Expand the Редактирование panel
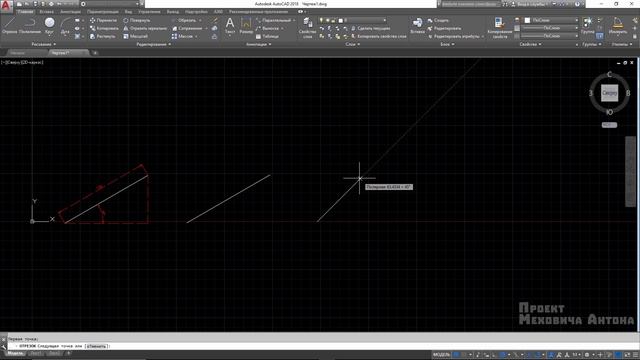The image size is (640, 360). coord(154,44)
